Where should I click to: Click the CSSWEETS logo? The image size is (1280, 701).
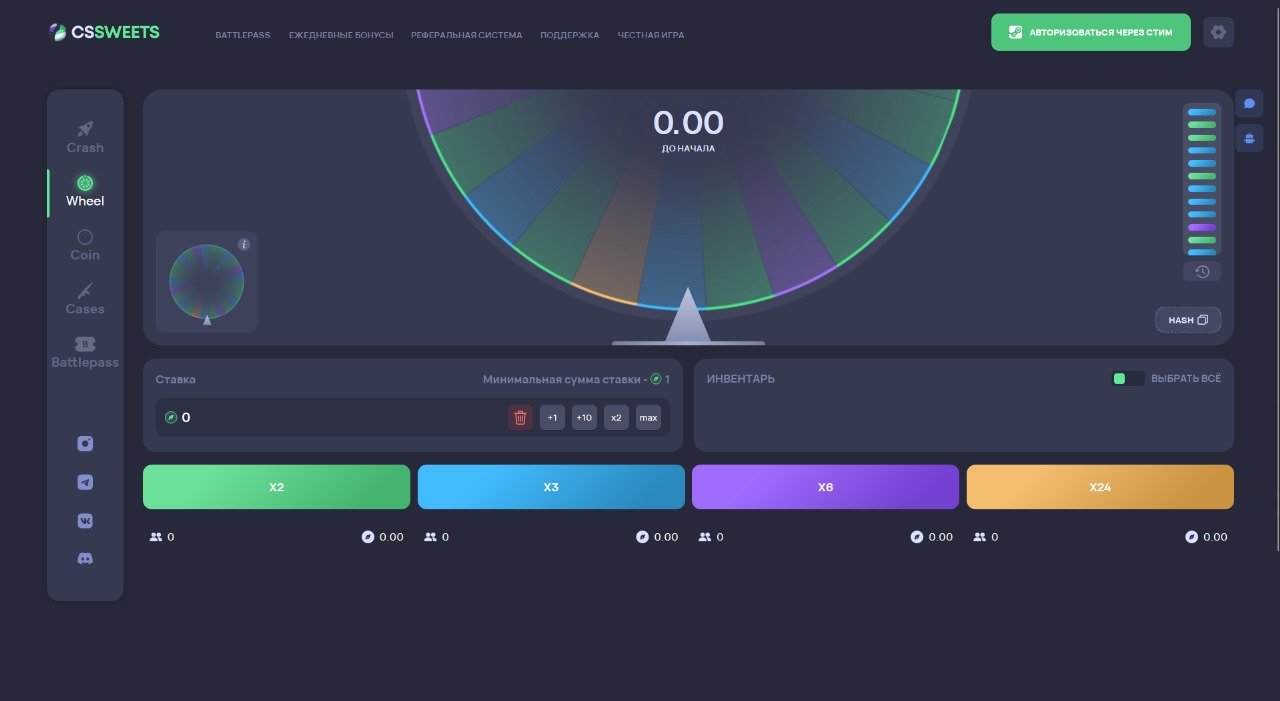pos(104,32)
